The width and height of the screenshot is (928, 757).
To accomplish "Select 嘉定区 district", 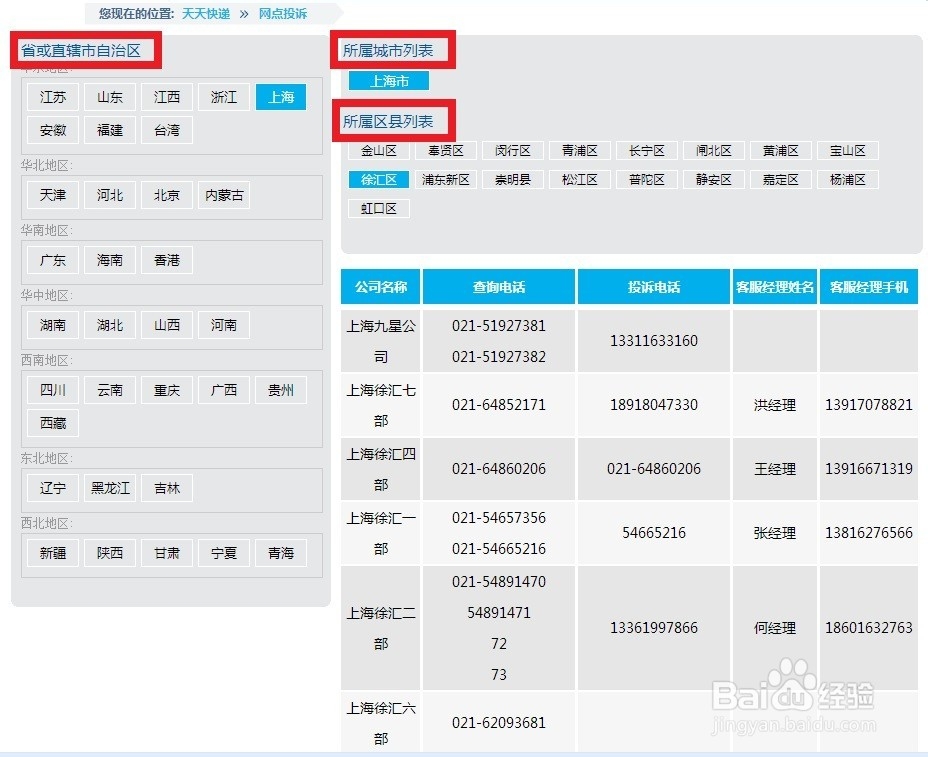I will [781, 180].
